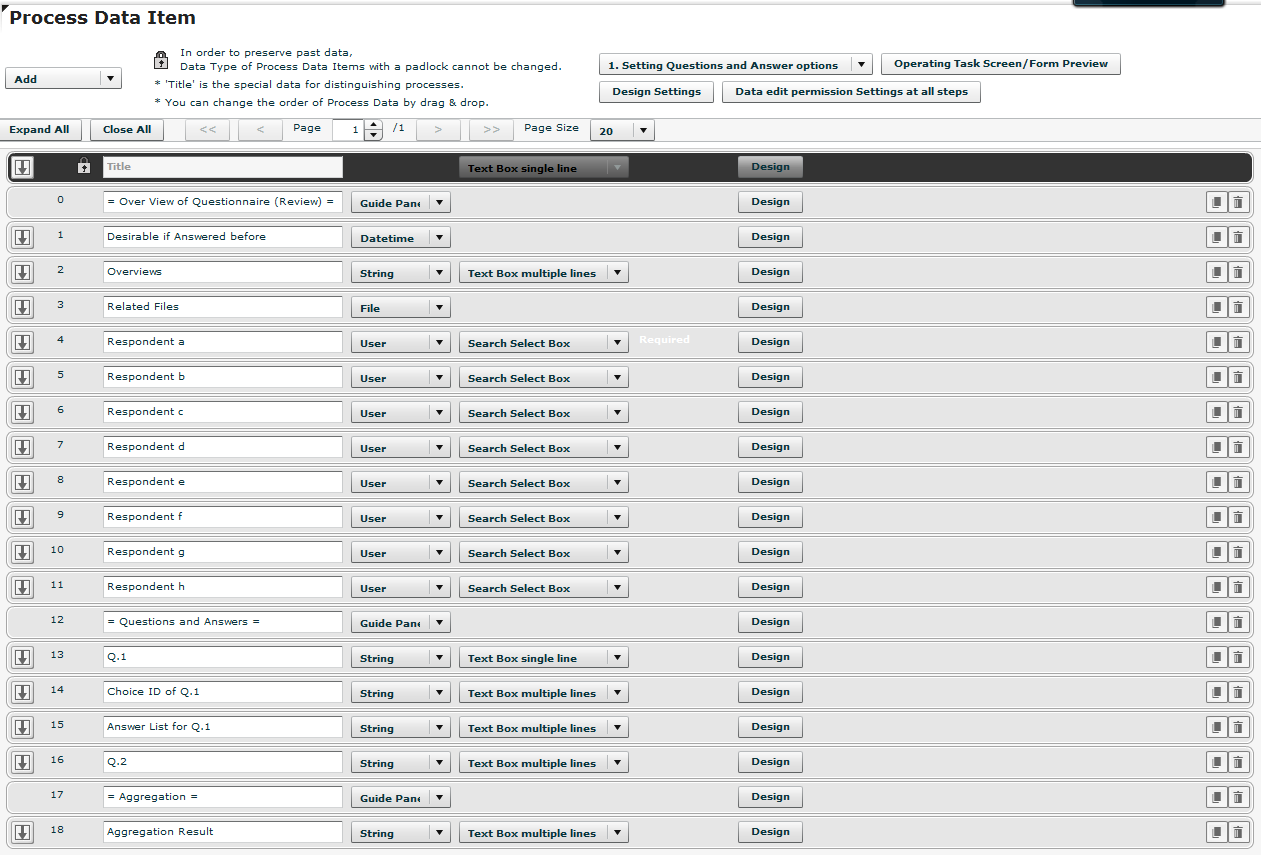Image resolution: width=1261 pixels, height=855 pixels.
Task: Click the expand arrow icon beside Desirable if Answered before
Action: 22,237
